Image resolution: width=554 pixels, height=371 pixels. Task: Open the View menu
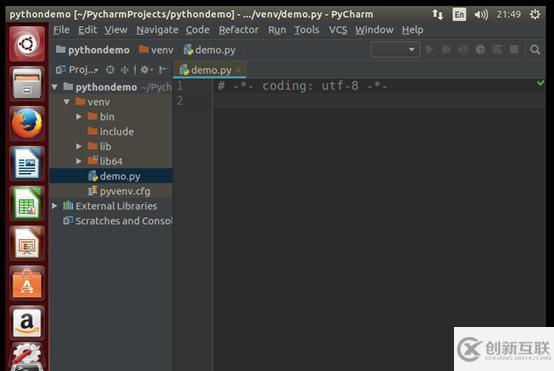click(x=116, y=30)
